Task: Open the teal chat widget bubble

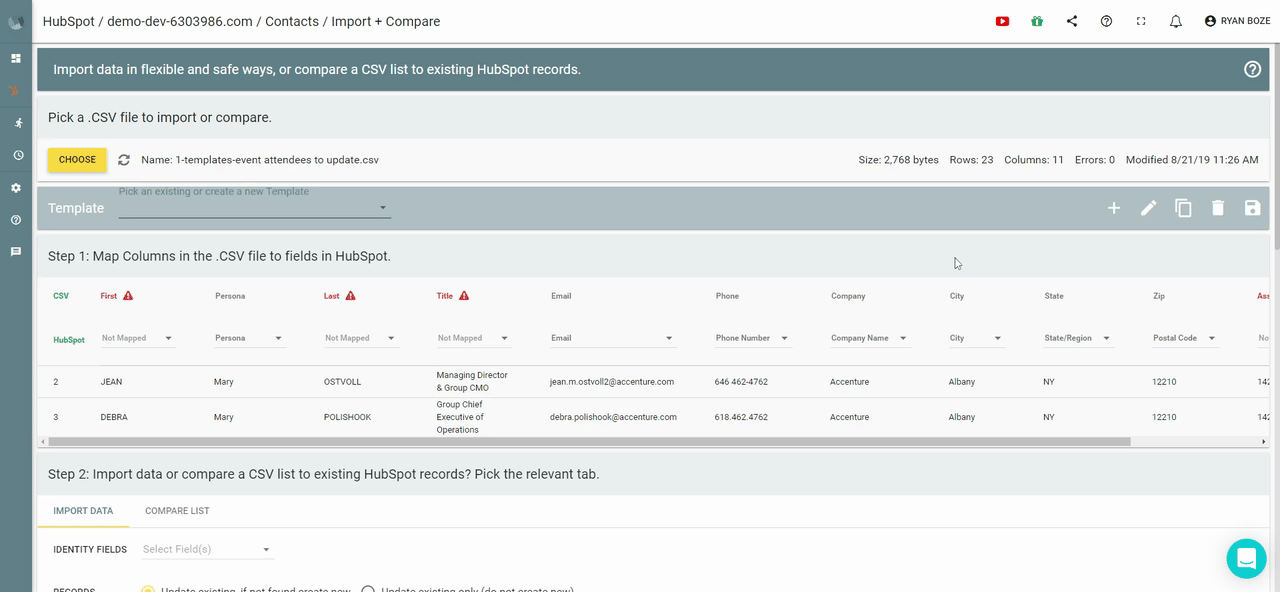Action: click(1246, 558)
